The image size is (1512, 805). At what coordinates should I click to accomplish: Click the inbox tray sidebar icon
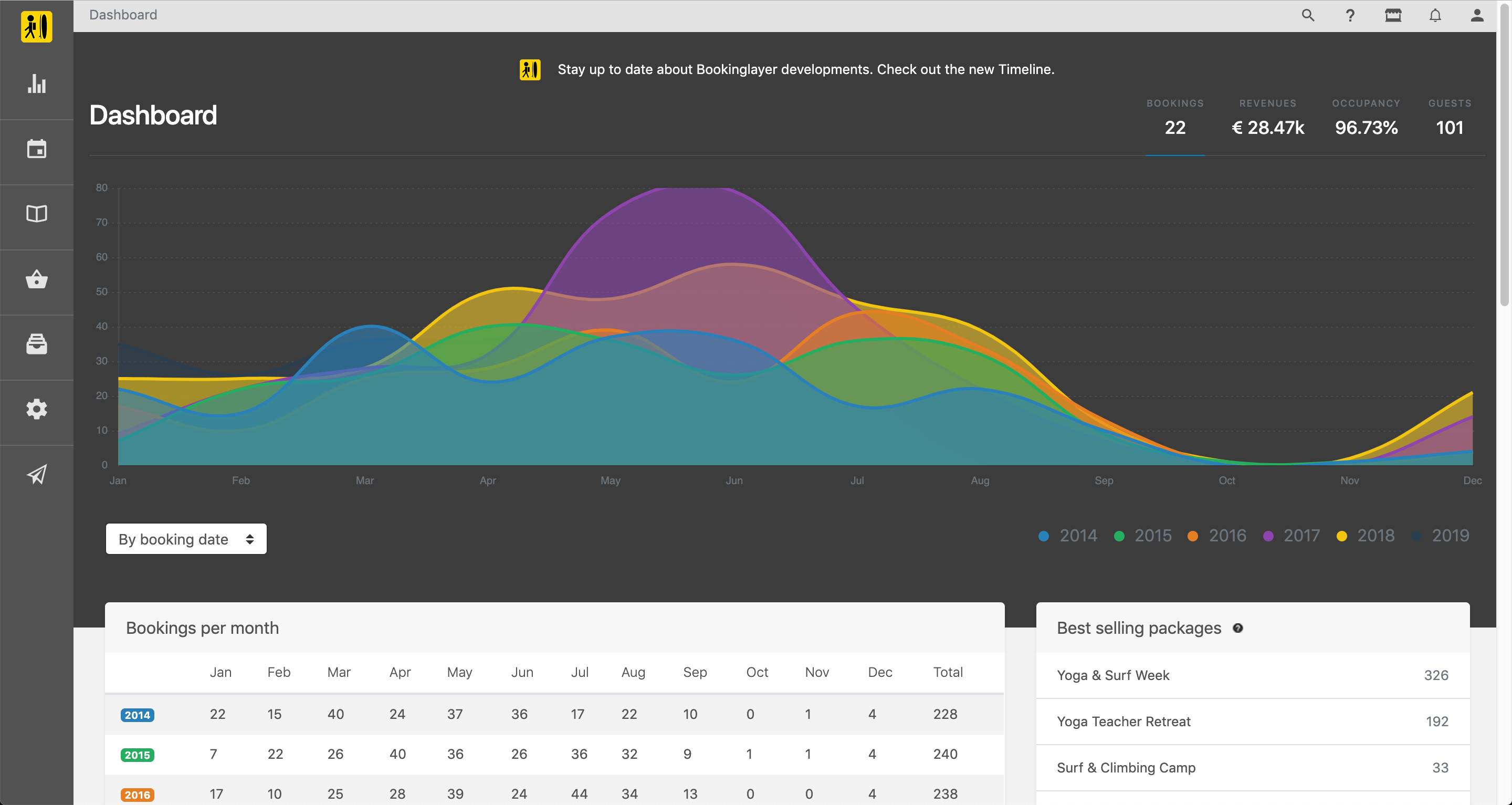[x=36, y=344]
